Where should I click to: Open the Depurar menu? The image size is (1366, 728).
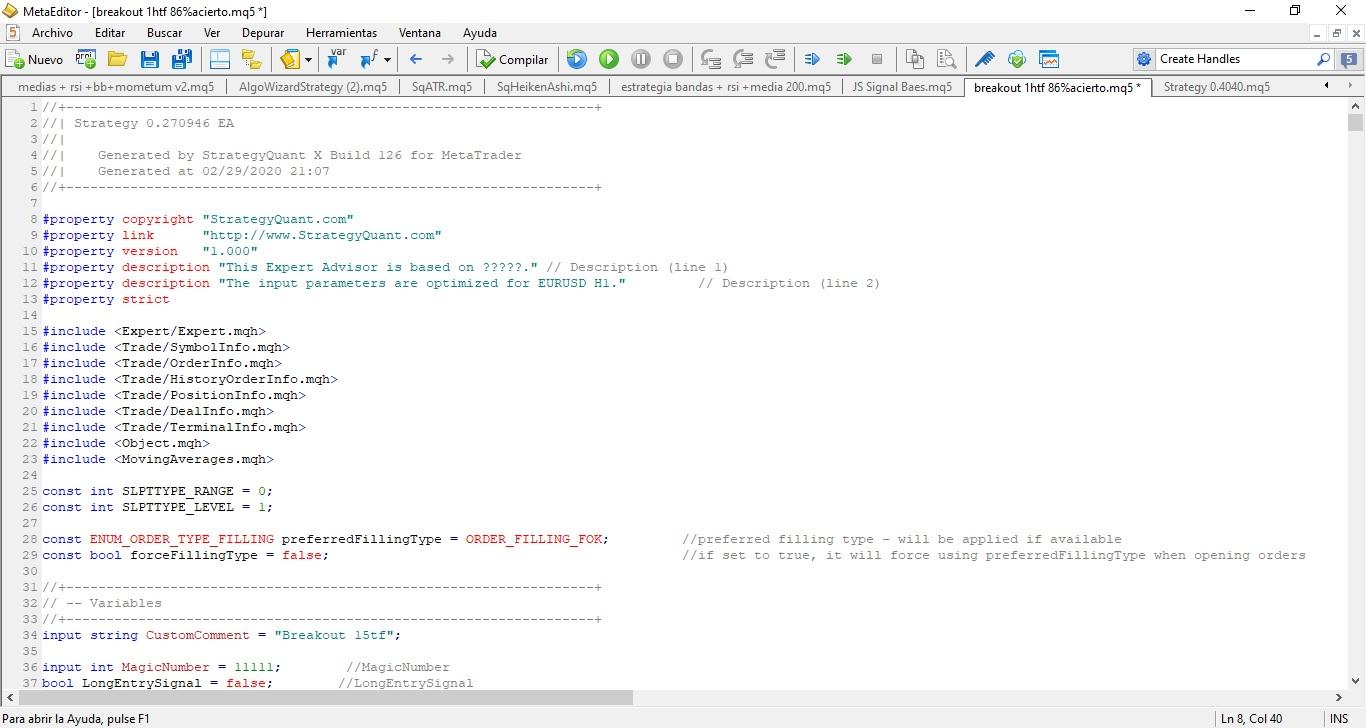click(263, 33)
